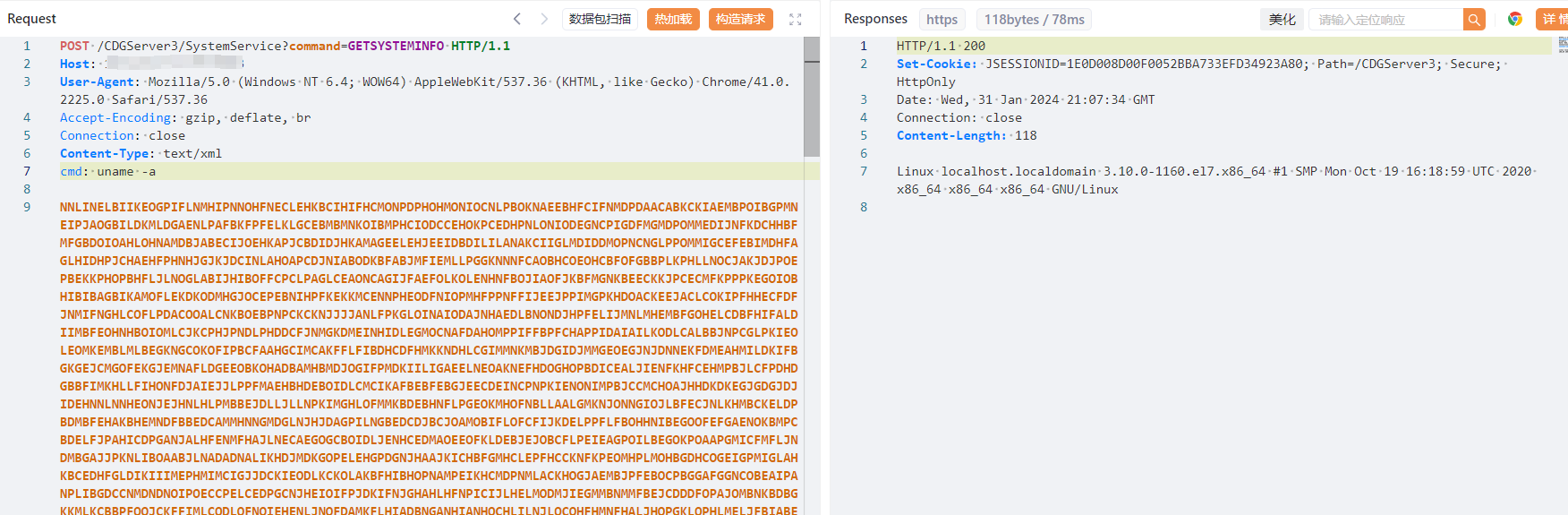Open the 详情 details button
This screenshot has height=515, width=1568.
tap(1553, 19)
